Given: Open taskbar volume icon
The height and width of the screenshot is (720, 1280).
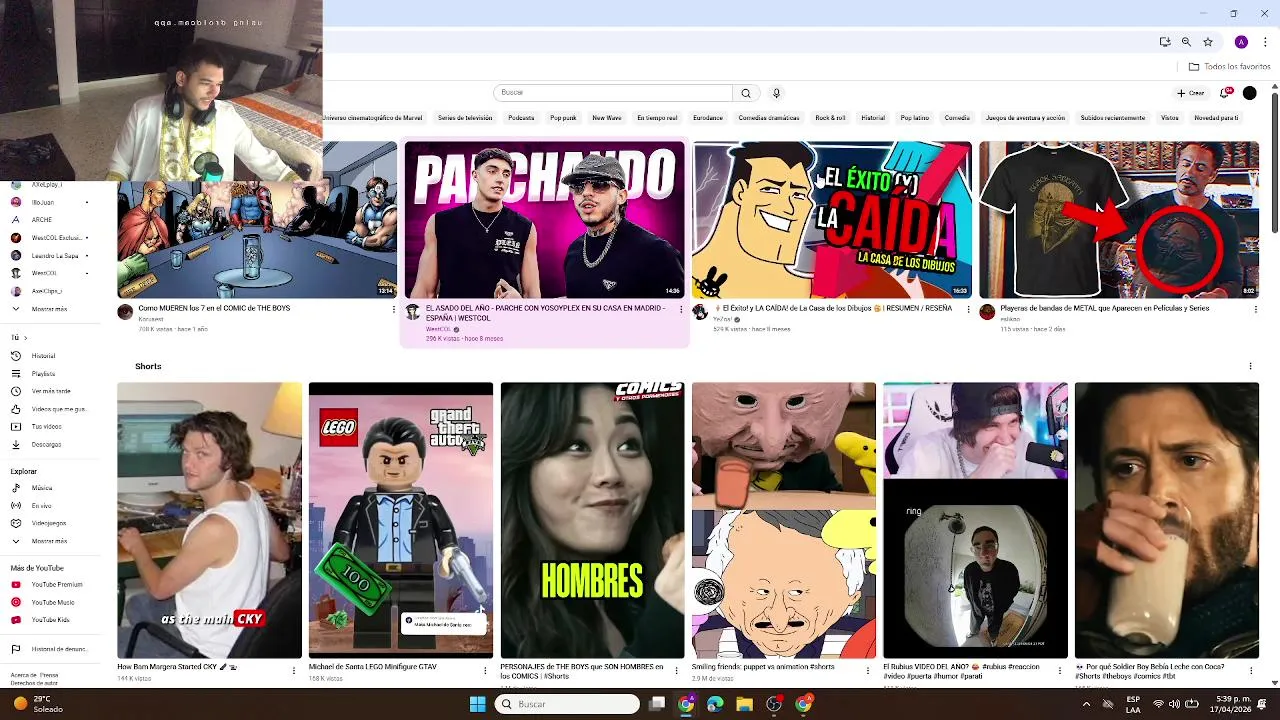Looking at the screenshot, I should [1174, 704].
